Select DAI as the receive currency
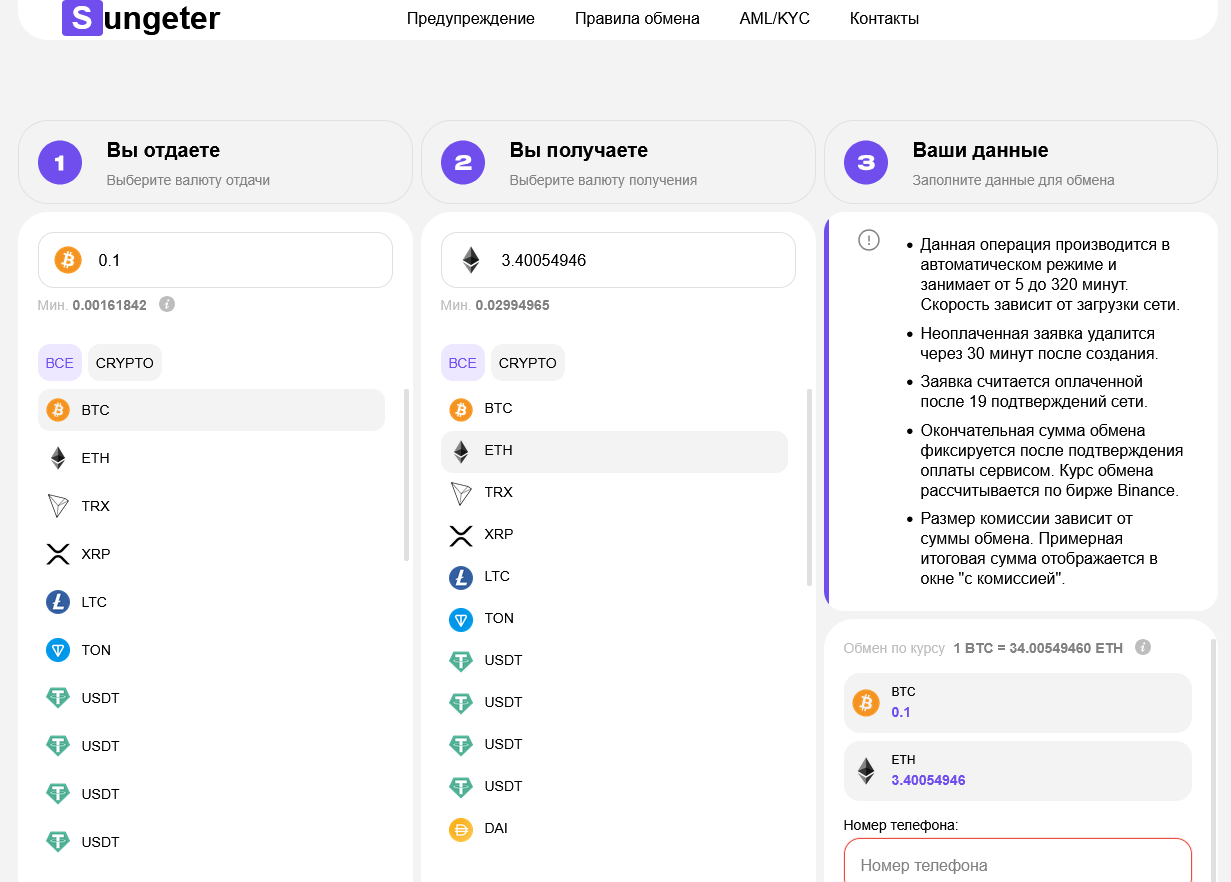This screenshot has height=882, width=1231. 496,828
